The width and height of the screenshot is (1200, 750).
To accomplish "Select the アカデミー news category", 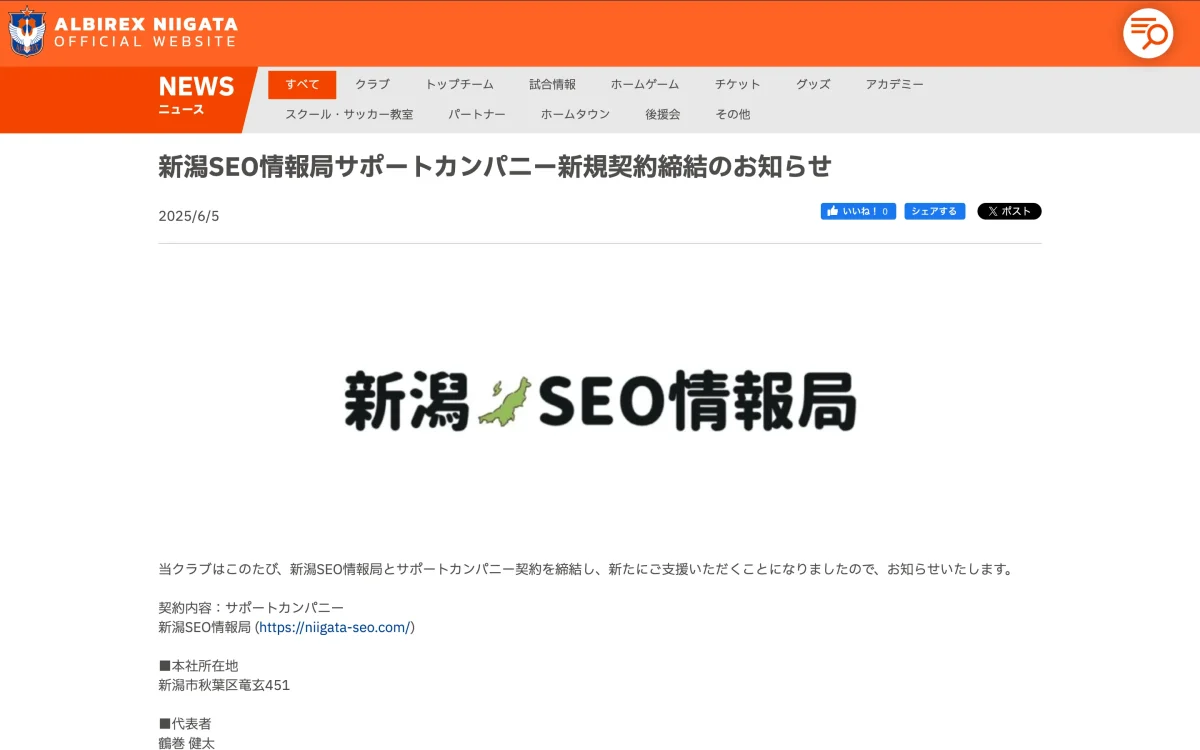I will (x=894, y=85).
